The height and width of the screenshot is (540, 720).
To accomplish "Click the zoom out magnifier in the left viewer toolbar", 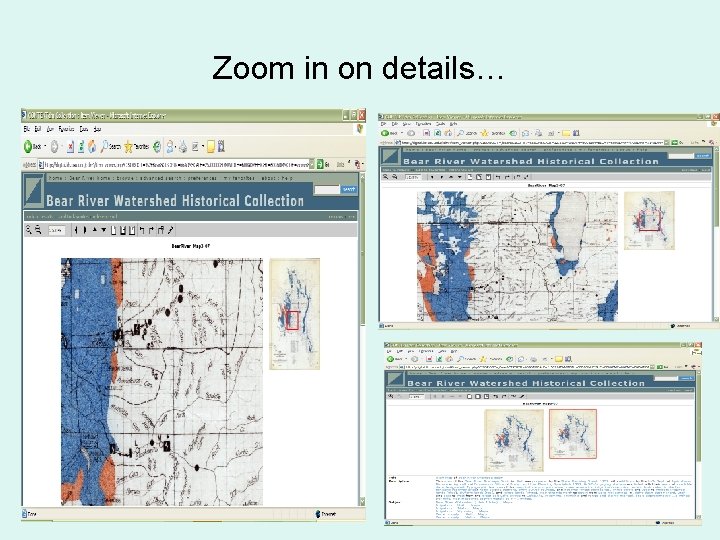I will tap(38, 230).
